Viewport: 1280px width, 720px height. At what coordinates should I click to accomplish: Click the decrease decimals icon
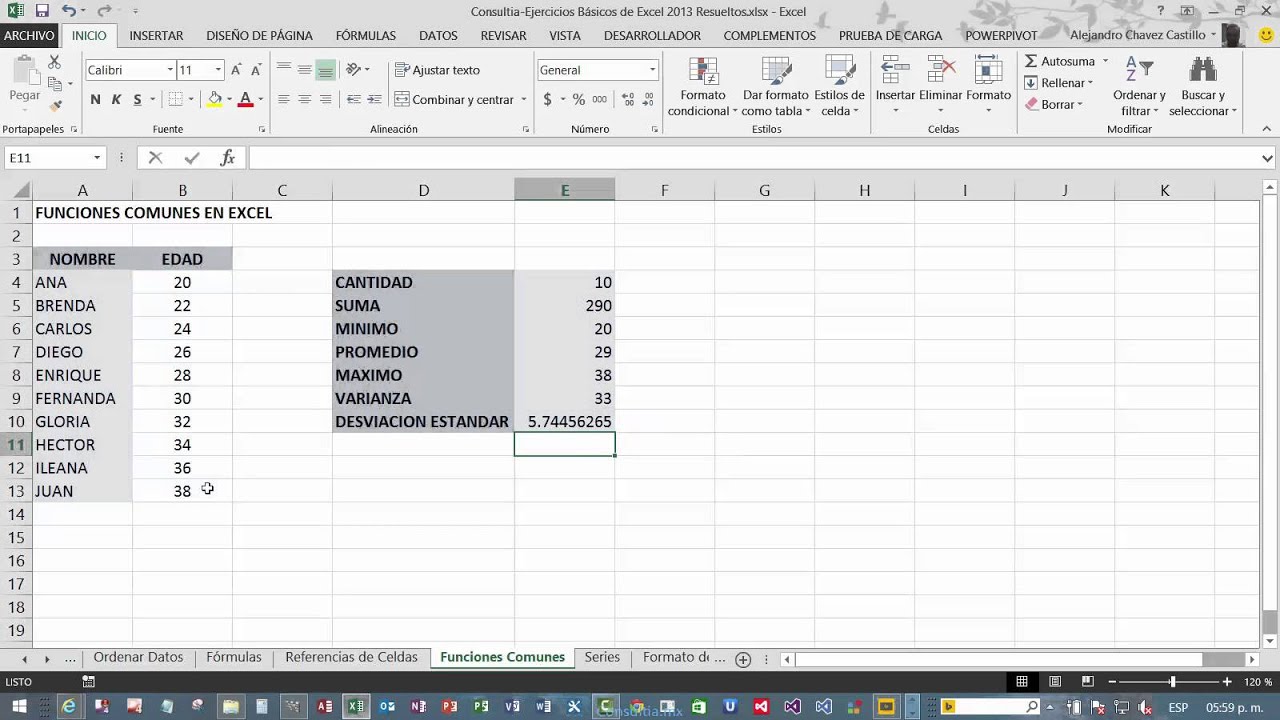(650, 99)
